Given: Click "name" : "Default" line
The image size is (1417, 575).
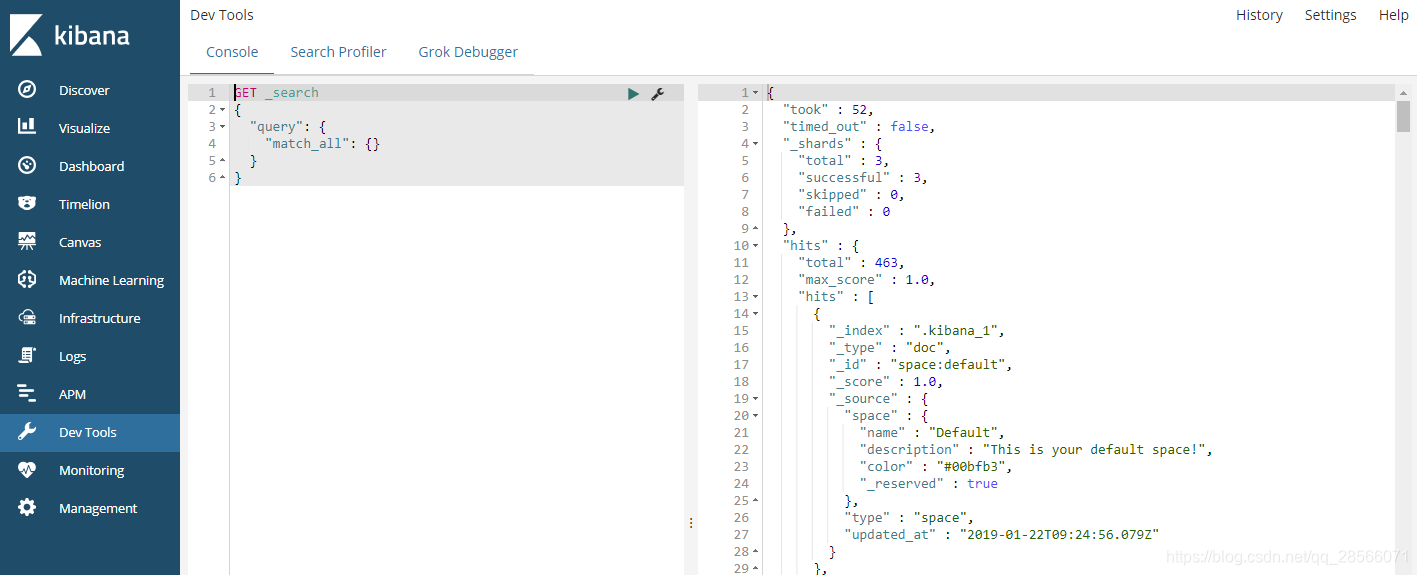Looking at the screenshot, I should [x=932, y=433].
